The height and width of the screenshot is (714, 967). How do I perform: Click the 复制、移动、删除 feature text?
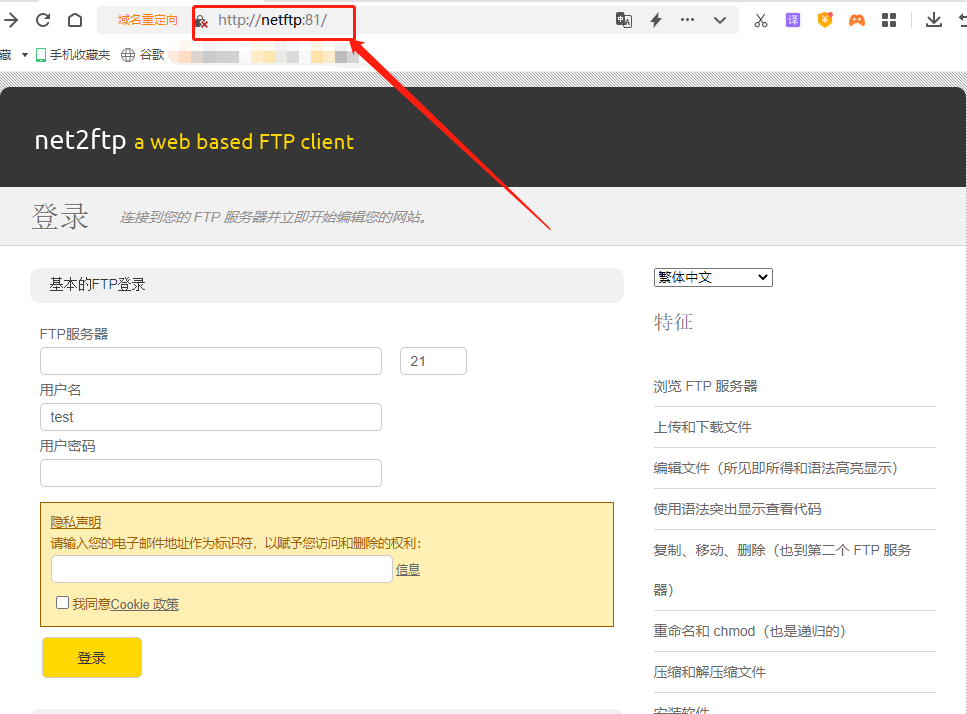click(782, 570)
